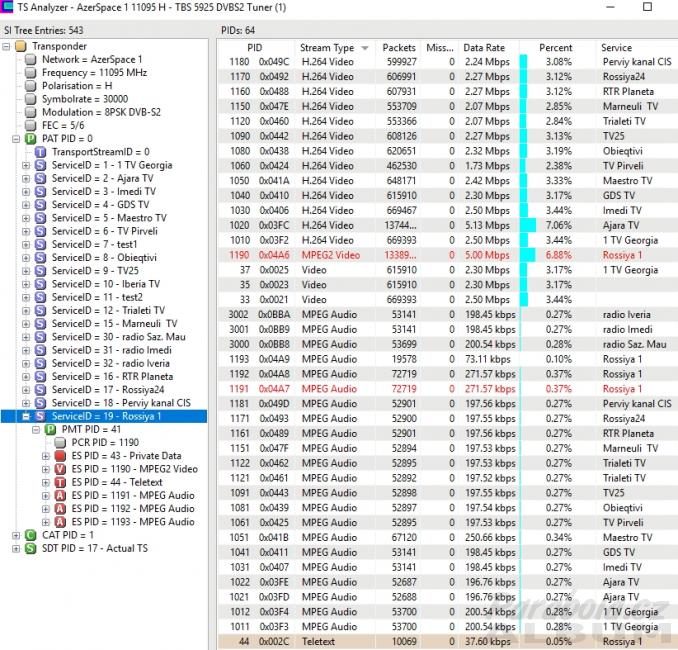Click the Miss... column header
Screen dimensions: 678x650
point(440,48)
